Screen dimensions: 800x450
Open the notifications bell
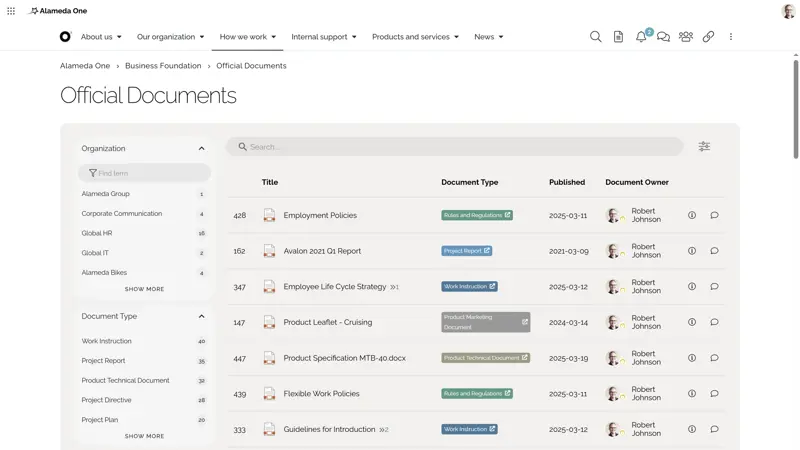coord(641,37)
